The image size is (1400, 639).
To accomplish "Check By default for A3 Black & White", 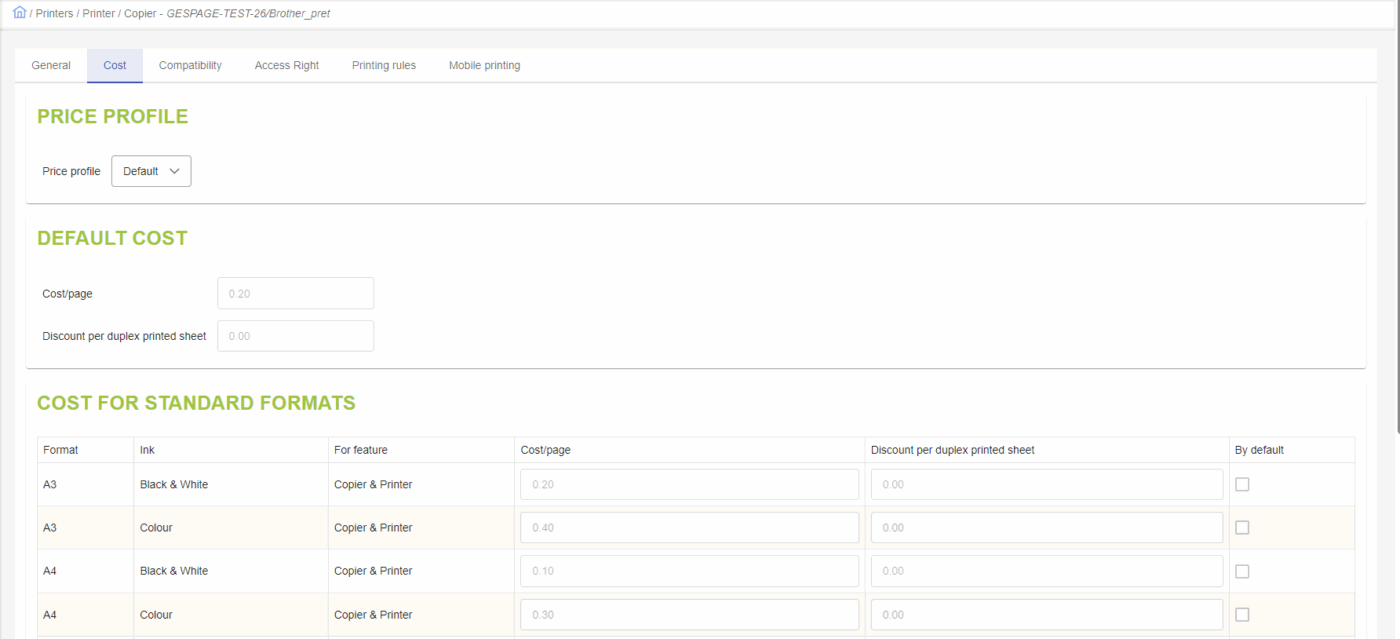I will coord(1242,484).
